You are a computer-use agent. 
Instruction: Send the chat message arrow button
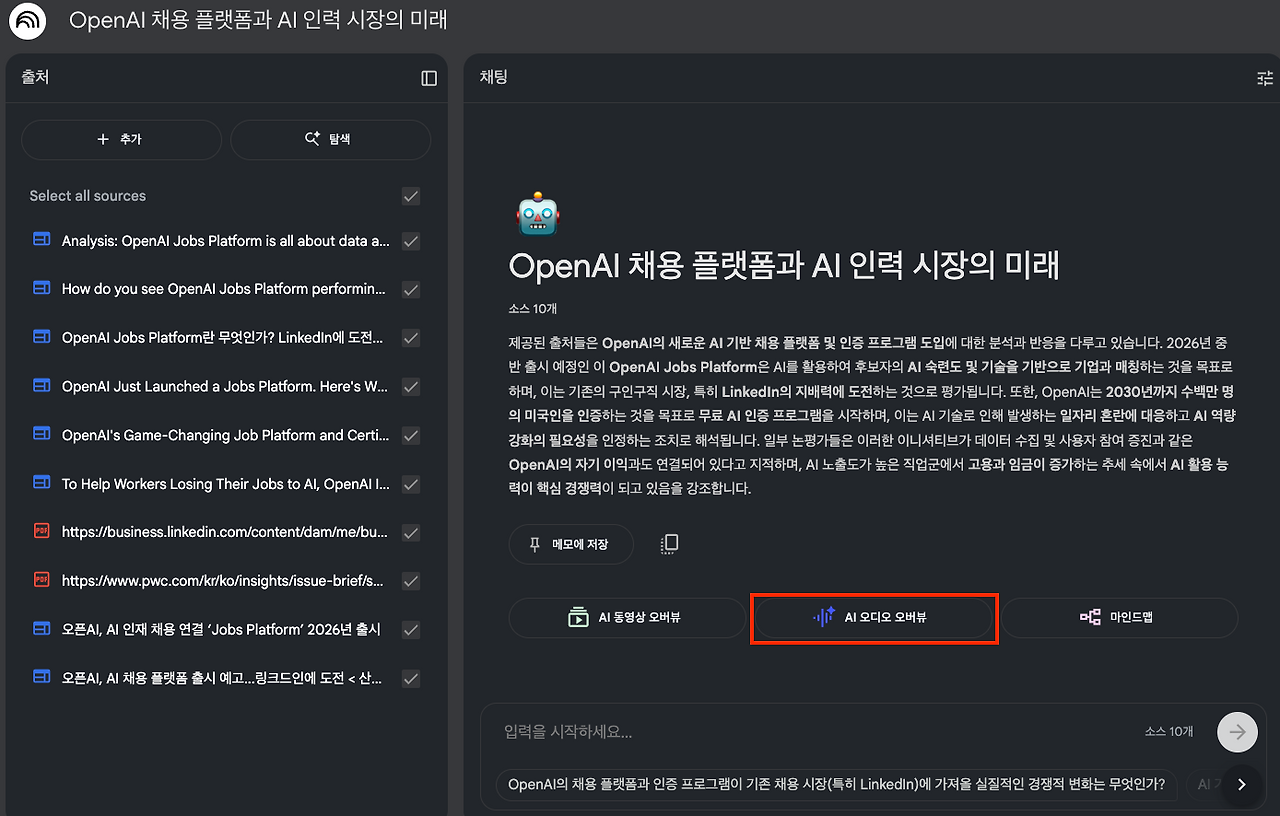click(1237, 732)
